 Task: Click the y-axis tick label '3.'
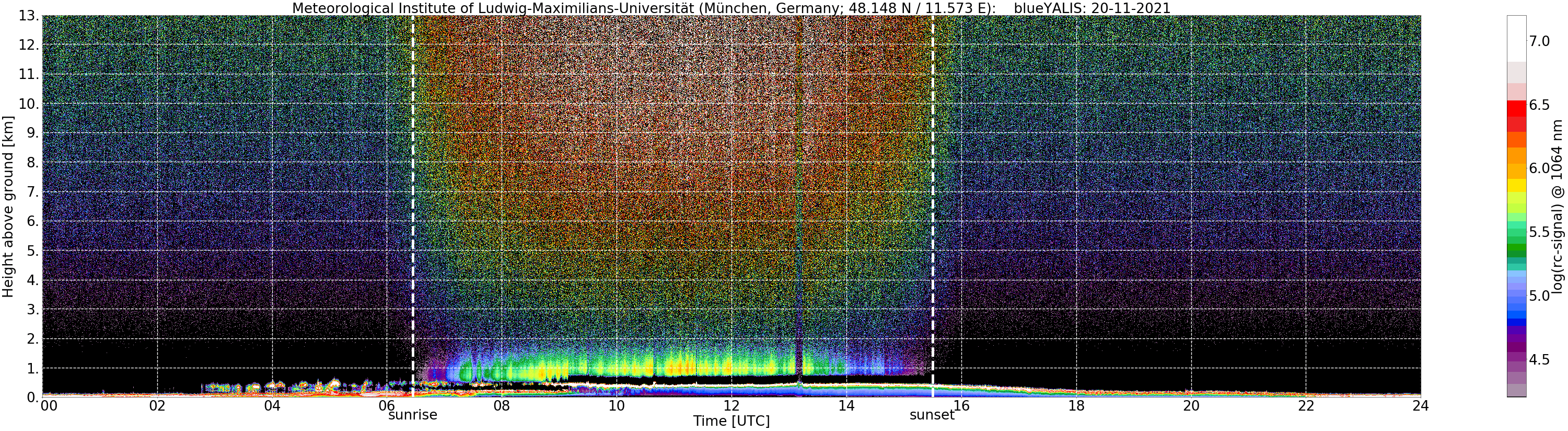click(x=33, y=309)
